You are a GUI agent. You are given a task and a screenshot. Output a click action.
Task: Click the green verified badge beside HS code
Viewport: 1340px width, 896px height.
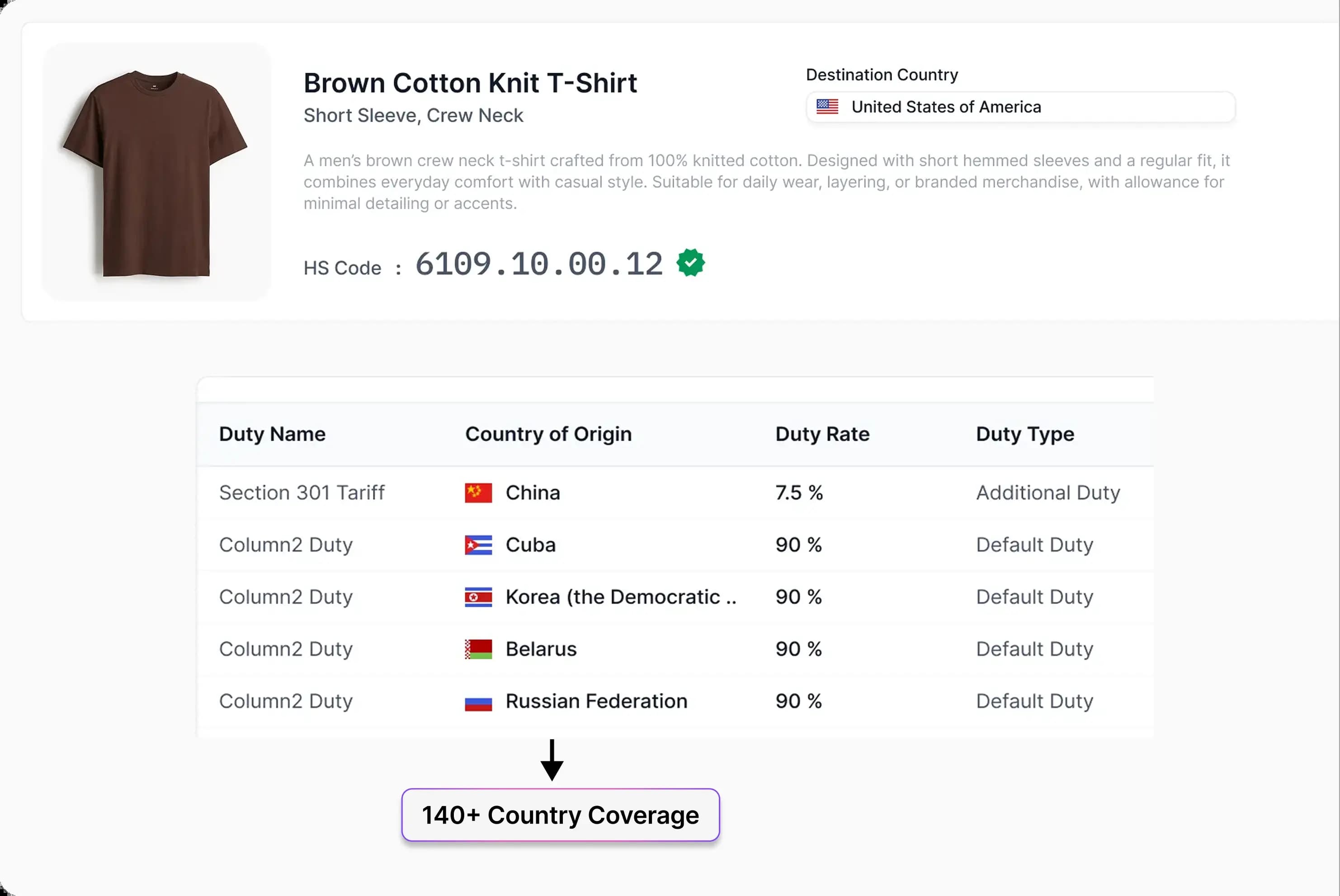(691, 263)
